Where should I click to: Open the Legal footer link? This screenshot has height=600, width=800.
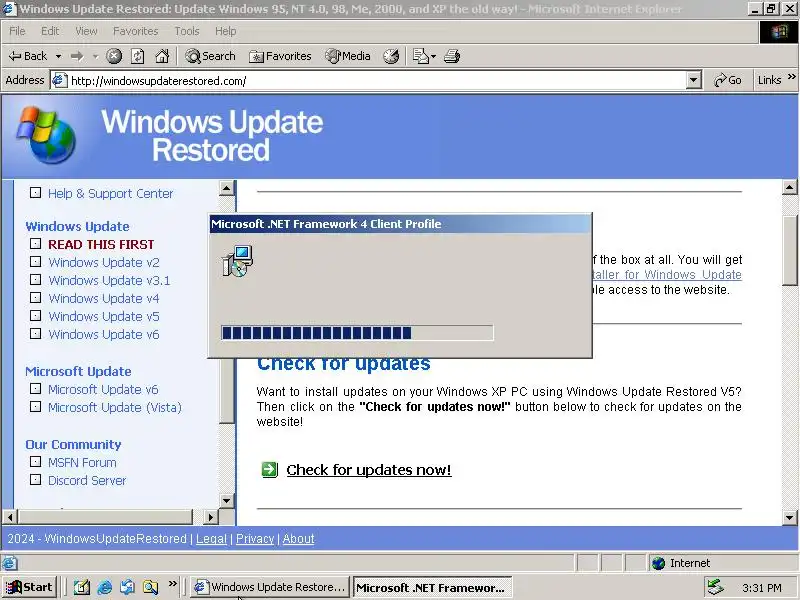tap(211, 539)
